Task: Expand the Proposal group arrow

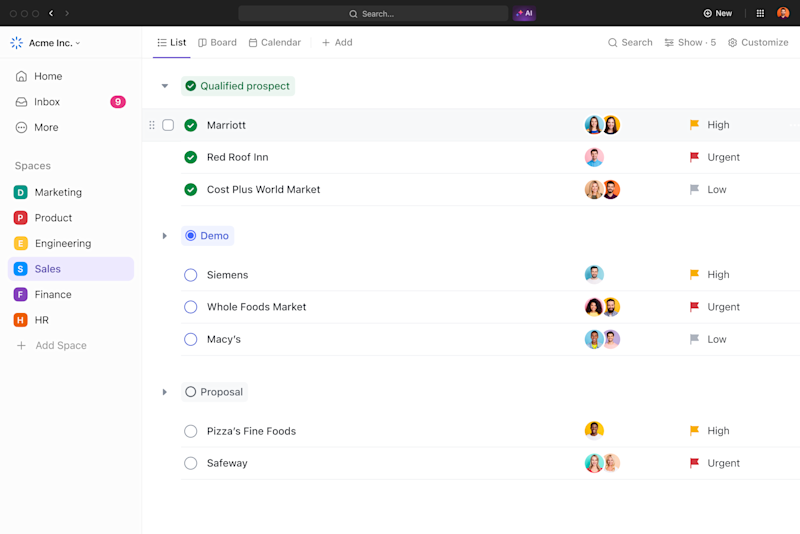Action: coord(165,392)
